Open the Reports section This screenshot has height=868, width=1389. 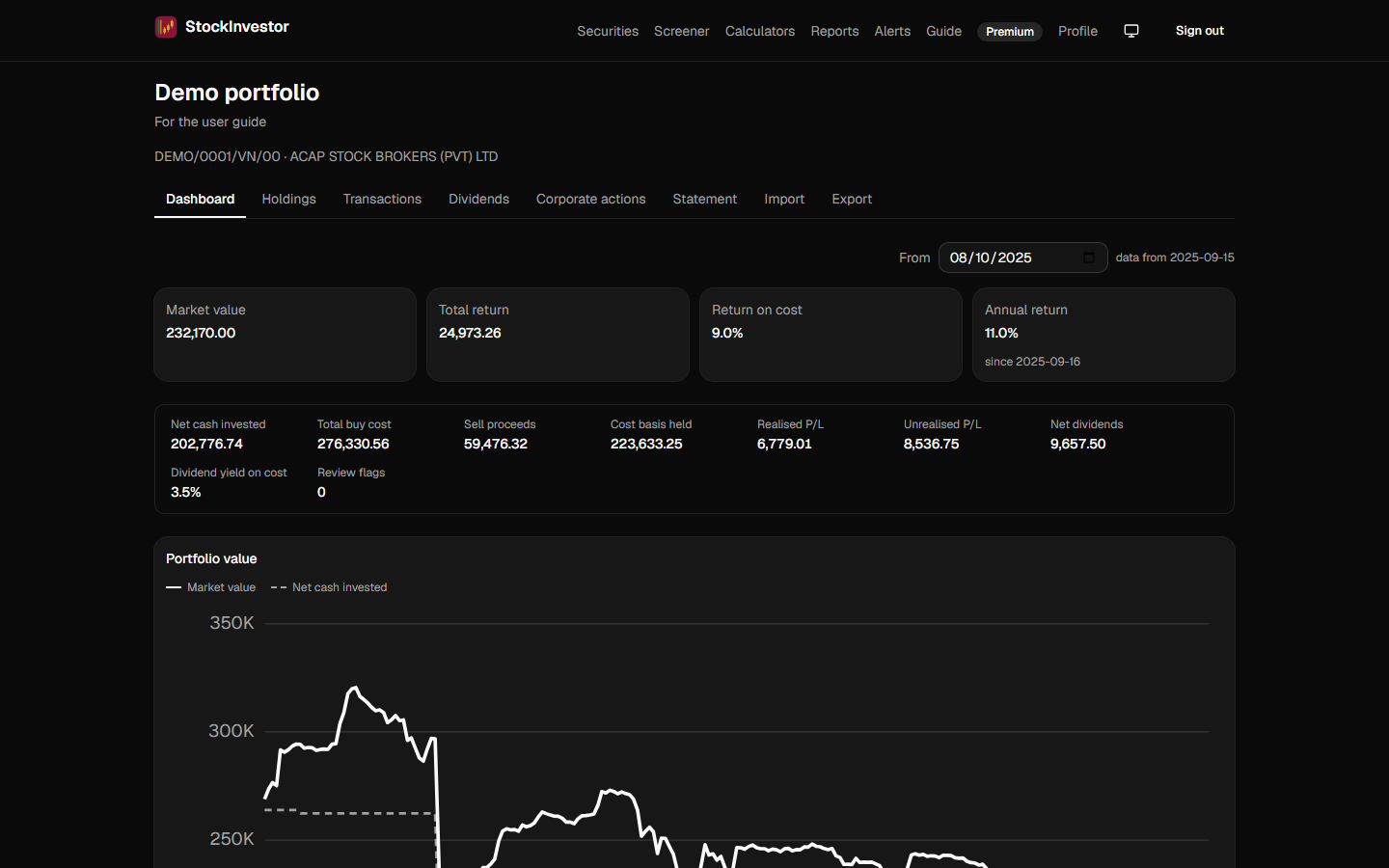tap(834, 31)
